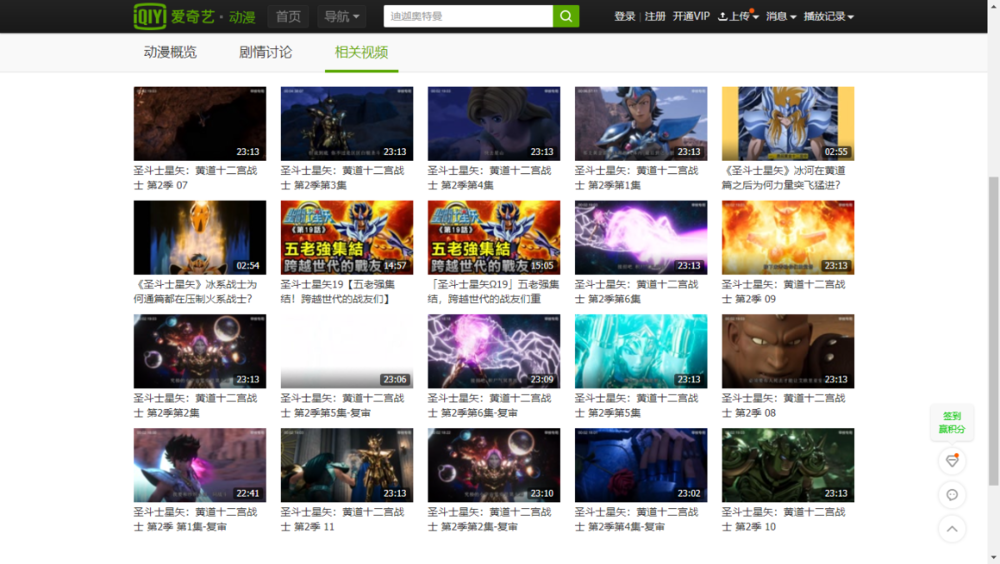
Task: Click the 签到赢积分 check-in button
Action: pyautogui.click(x=952, y=422)
